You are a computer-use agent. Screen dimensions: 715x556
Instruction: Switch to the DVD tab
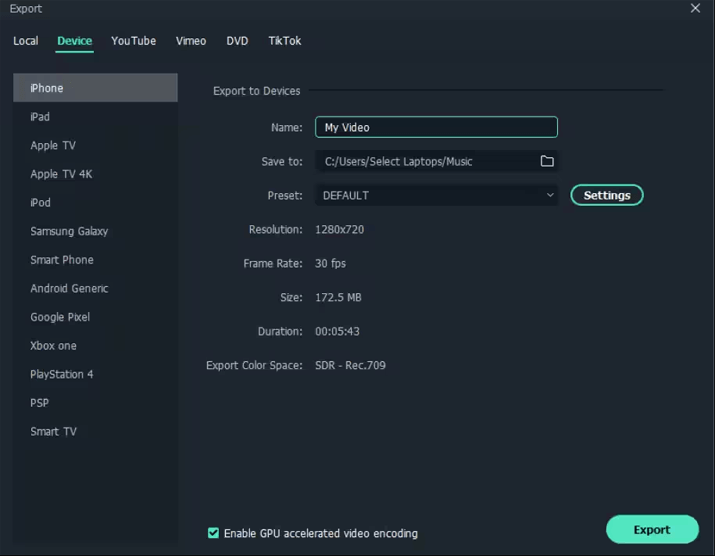click(x=237, y=41)
